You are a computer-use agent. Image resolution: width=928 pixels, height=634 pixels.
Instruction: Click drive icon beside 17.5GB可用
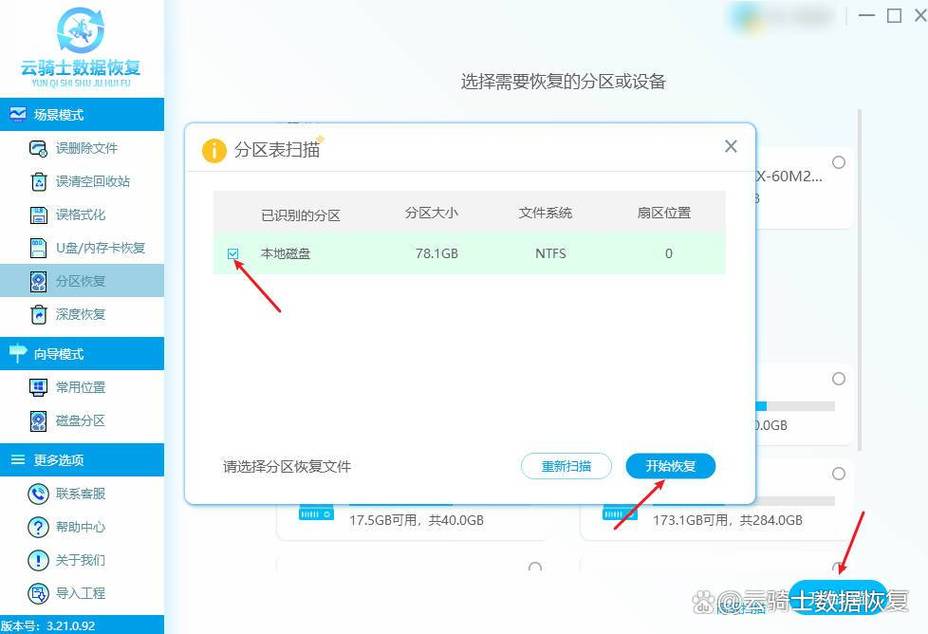(x=316, y=513)
